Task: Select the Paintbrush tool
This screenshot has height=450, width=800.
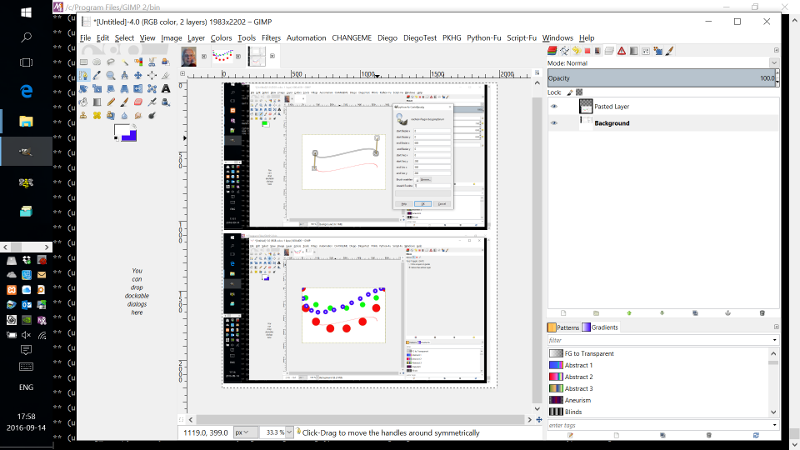Action: tap(124, 102)
